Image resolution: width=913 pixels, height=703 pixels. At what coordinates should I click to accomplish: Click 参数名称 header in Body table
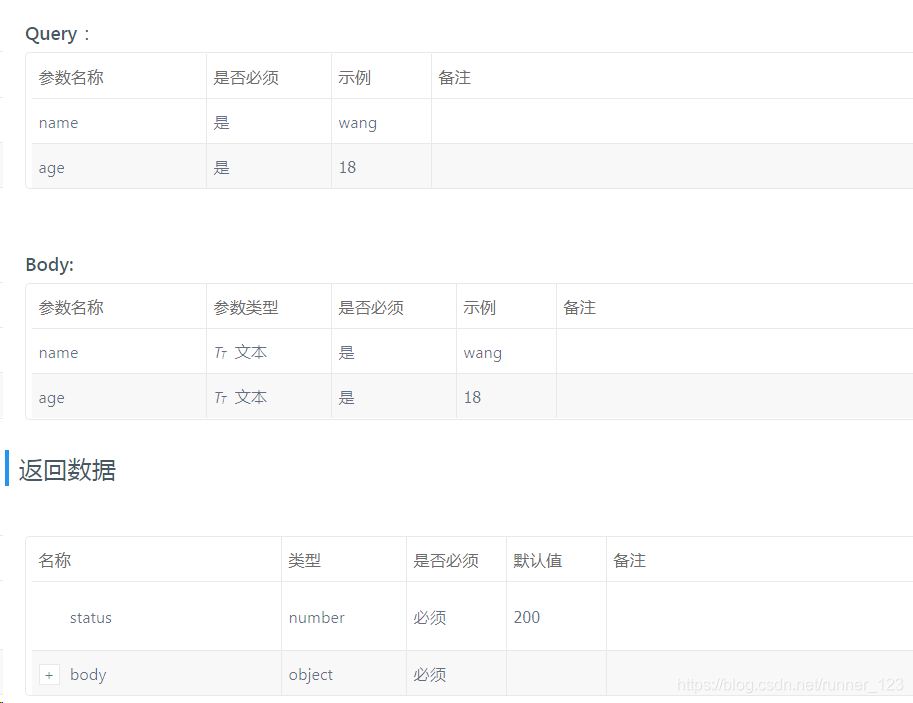point(71,308)
